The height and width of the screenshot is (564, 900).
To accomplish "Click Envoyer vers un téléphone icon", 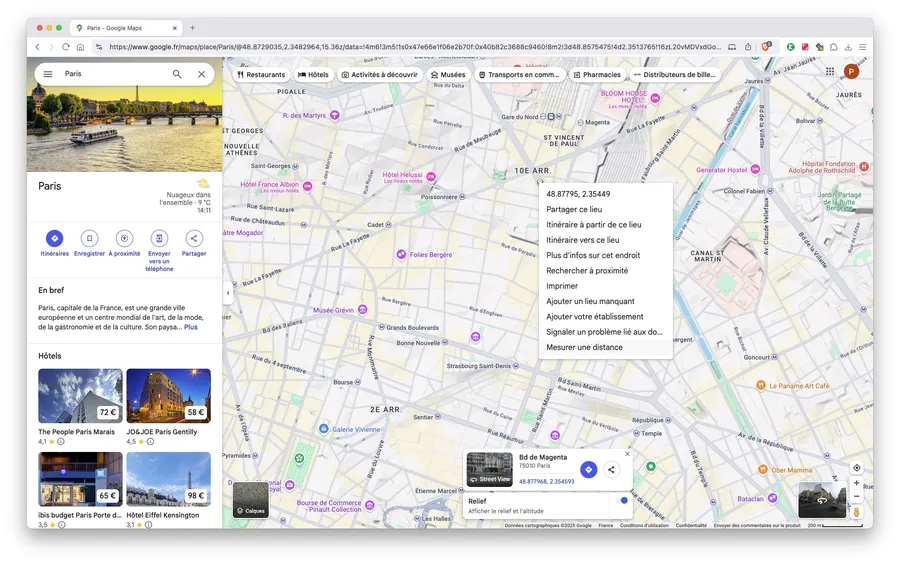I will click(x=159, y=238).
